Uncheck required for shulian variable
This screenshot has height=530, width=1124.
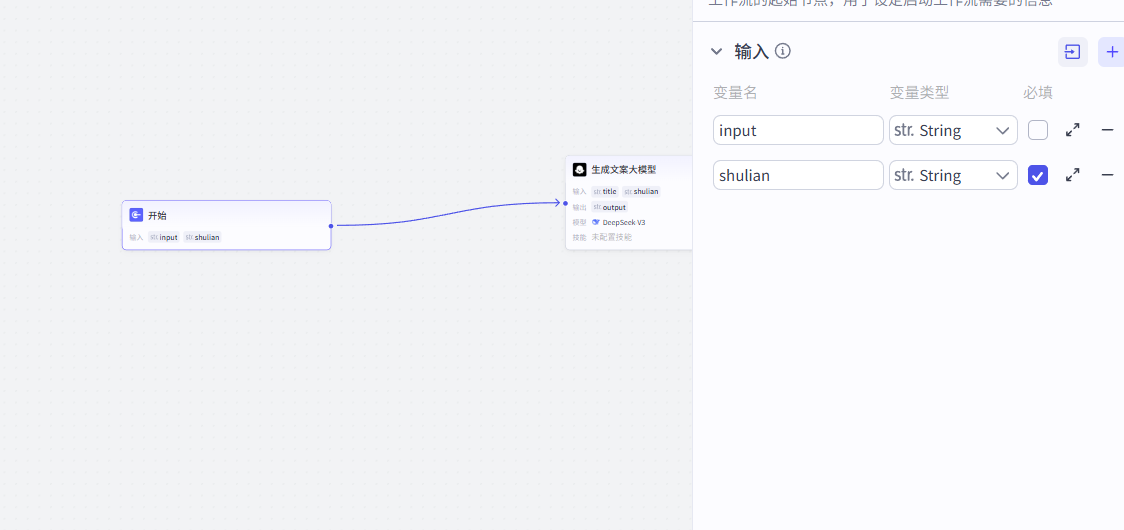pos(1038,175)
